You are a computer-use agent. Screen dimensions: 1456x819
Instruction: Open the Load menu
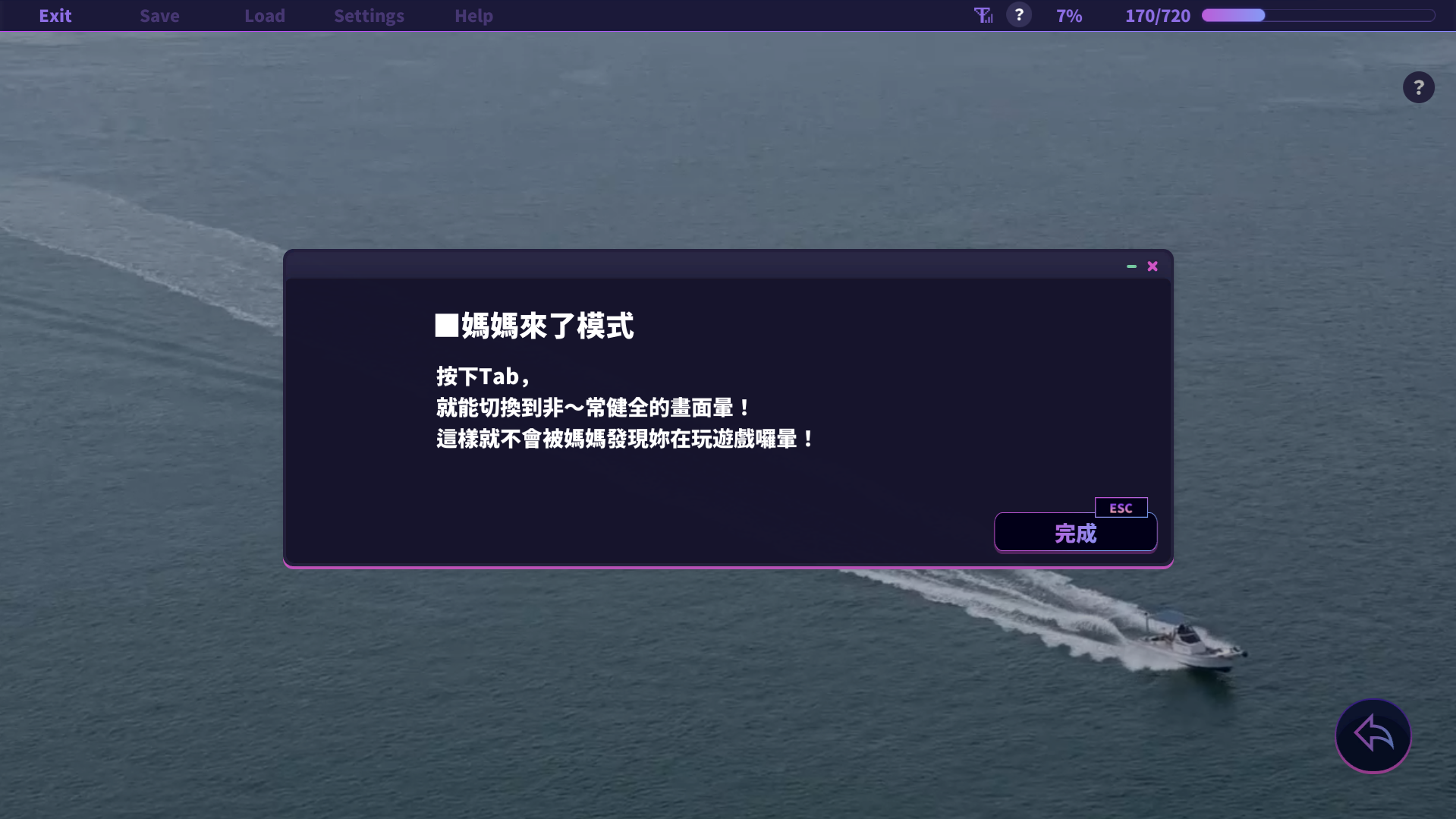(265, 16)
